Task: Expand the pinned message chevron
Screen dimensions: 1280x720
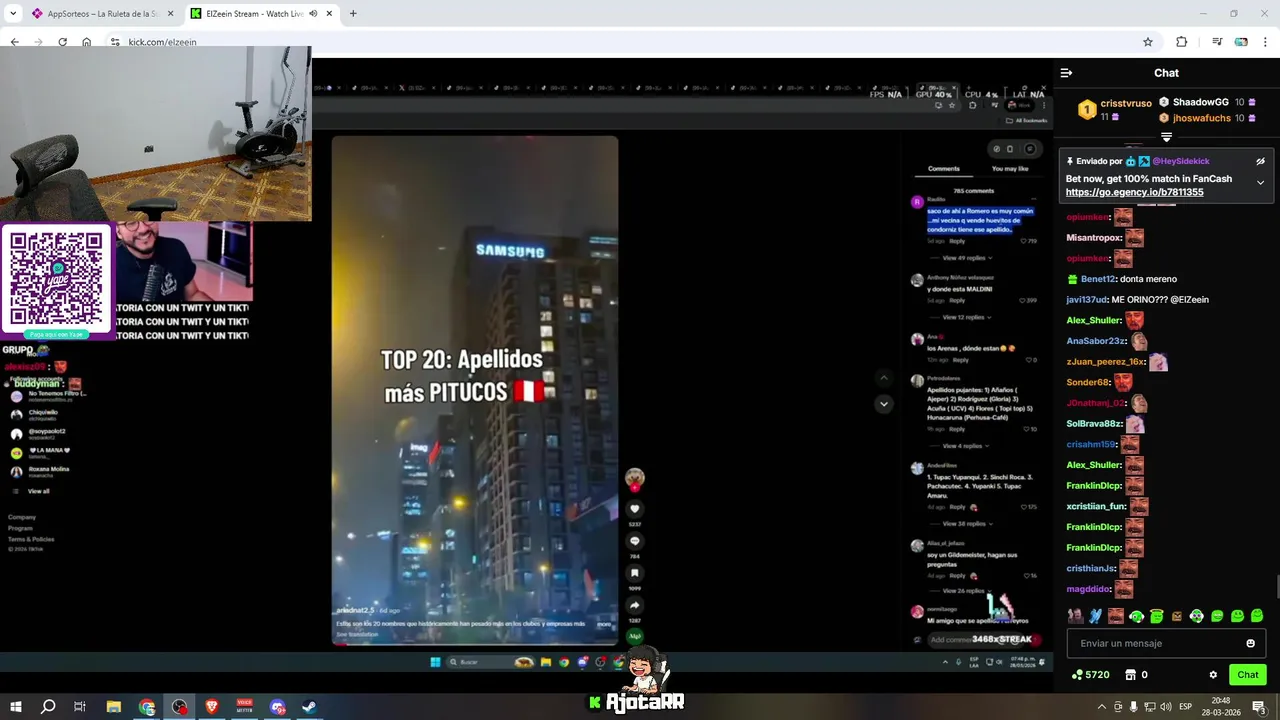Action: [1260, 183]
